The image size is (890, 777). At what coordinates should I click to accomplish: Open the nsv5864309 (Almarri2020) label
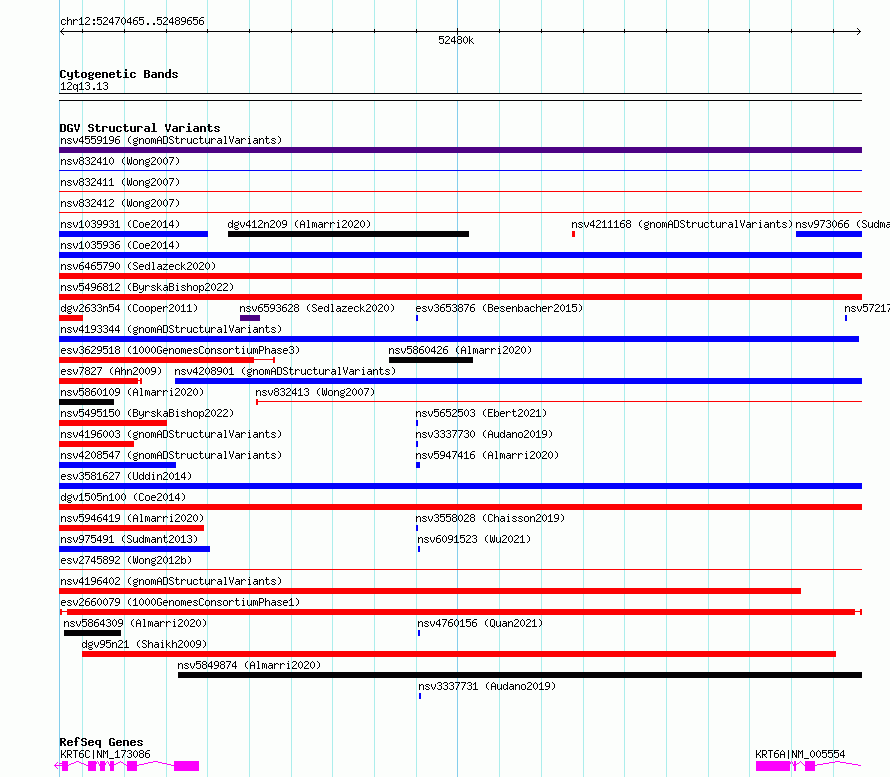tap(135, 623)
